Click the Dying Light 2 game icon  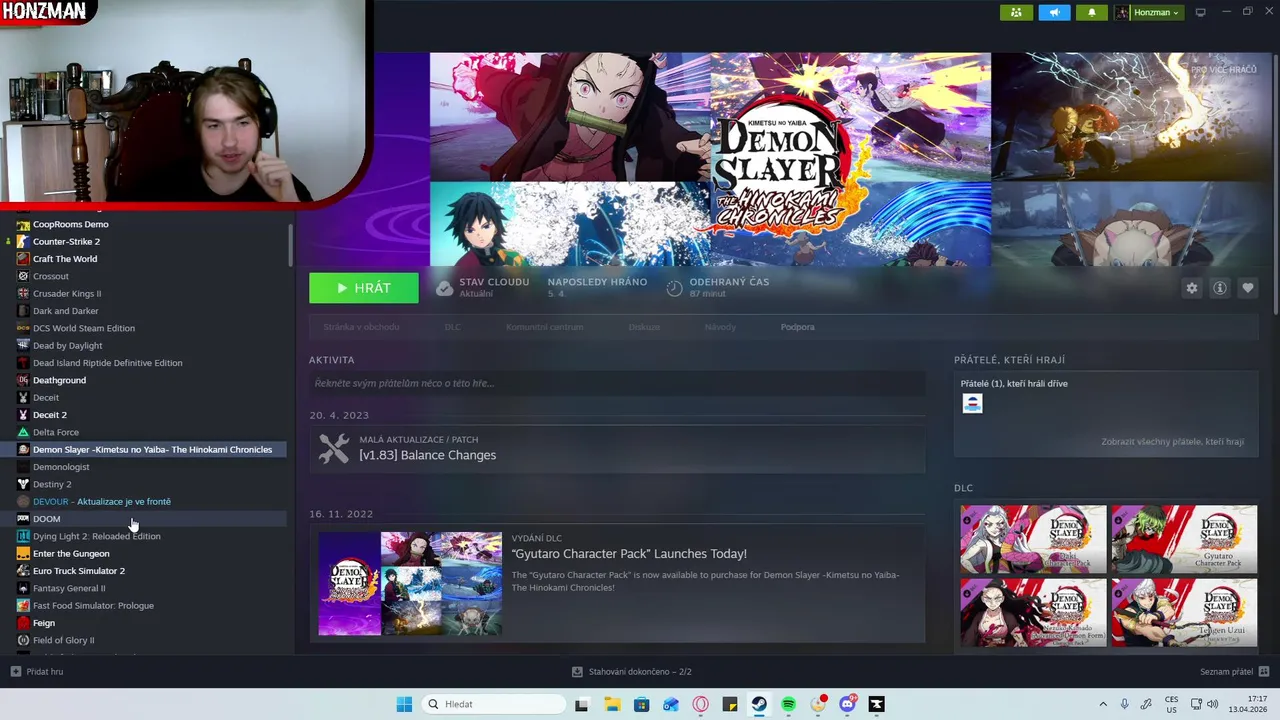pyautogui.click(x=23, y=536)
